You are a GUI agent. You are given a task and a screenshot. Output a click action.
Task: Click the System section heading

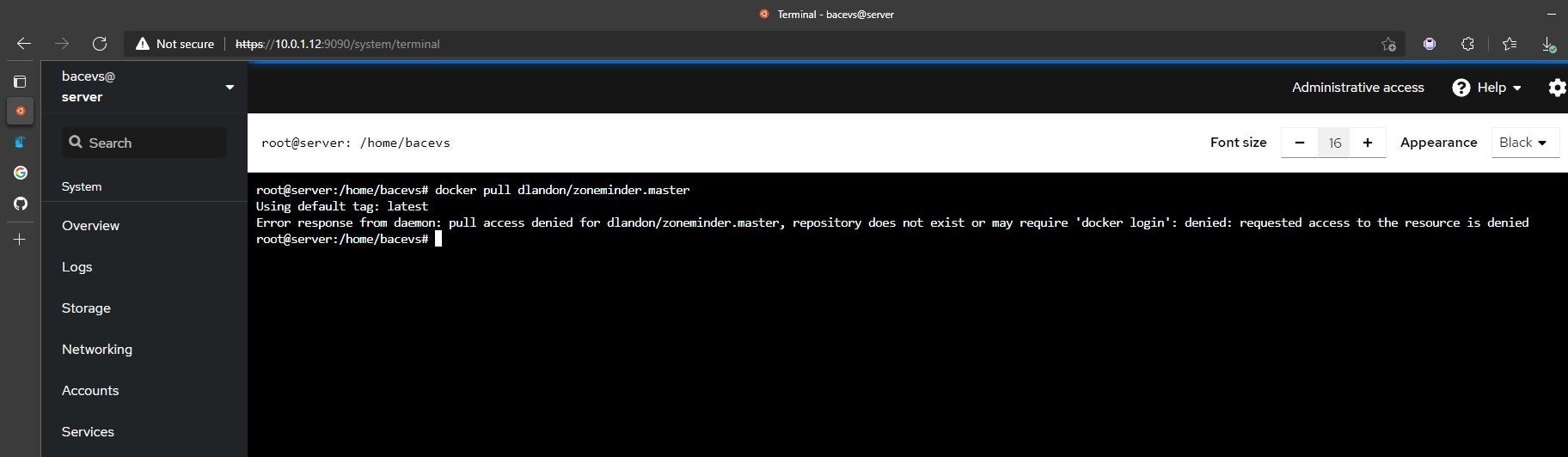click(x=82, y=186)
